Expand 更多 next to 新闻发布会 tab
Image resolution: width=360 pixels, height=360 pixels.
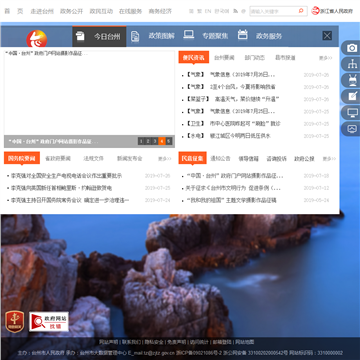click(164, 159)
